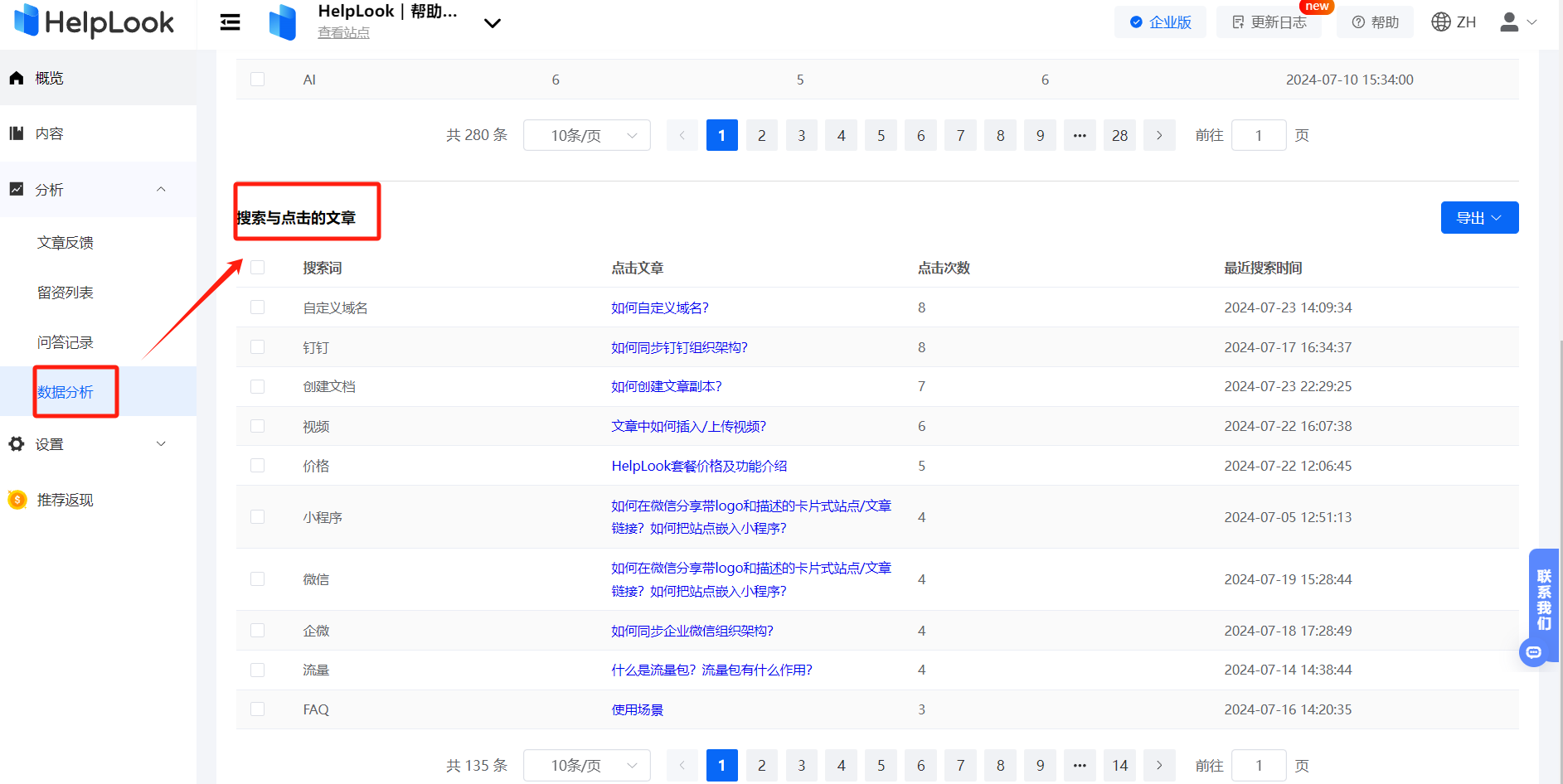
Task: Select 数据分析 in the sidebar
Action: (66, 391)
